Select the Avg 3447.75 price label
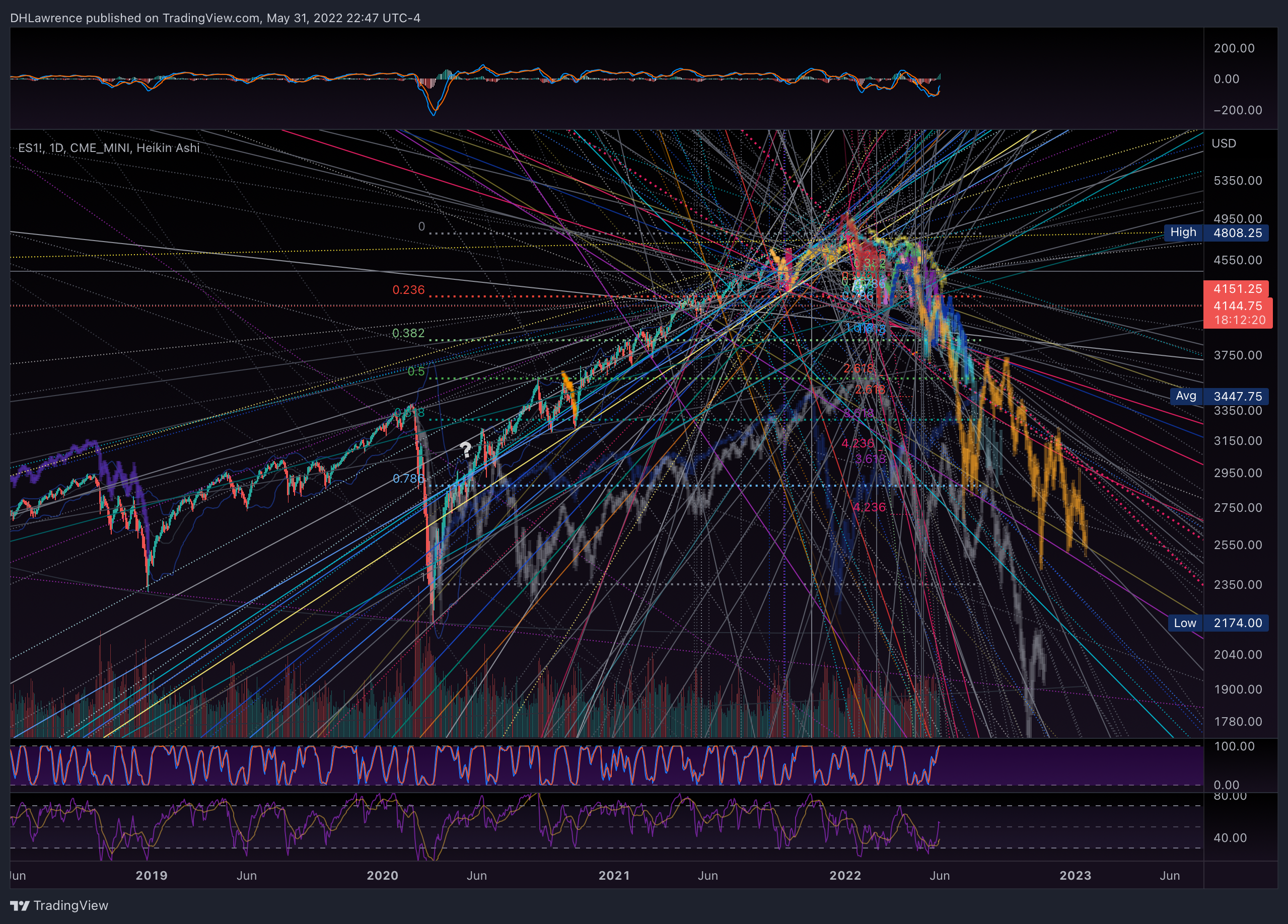The image size is (1288, 924). point(1219,396)
